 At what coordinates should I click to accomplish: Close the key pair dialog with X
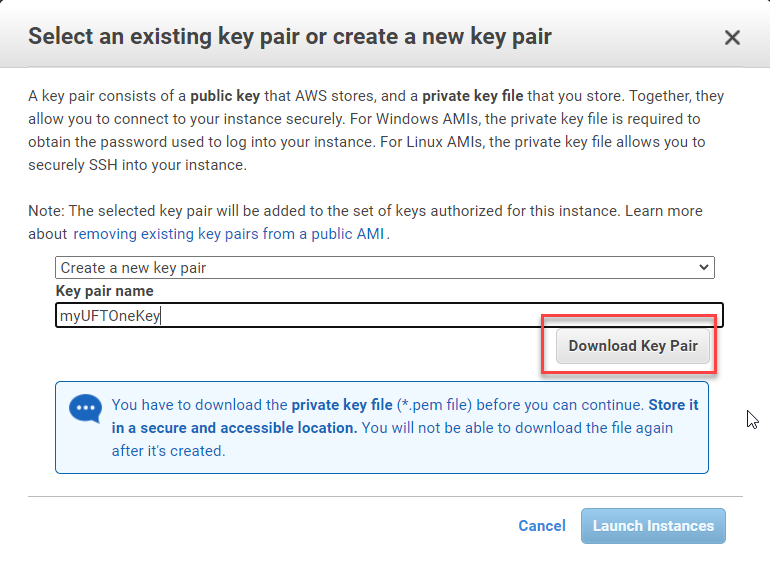[x=732, y=37]
